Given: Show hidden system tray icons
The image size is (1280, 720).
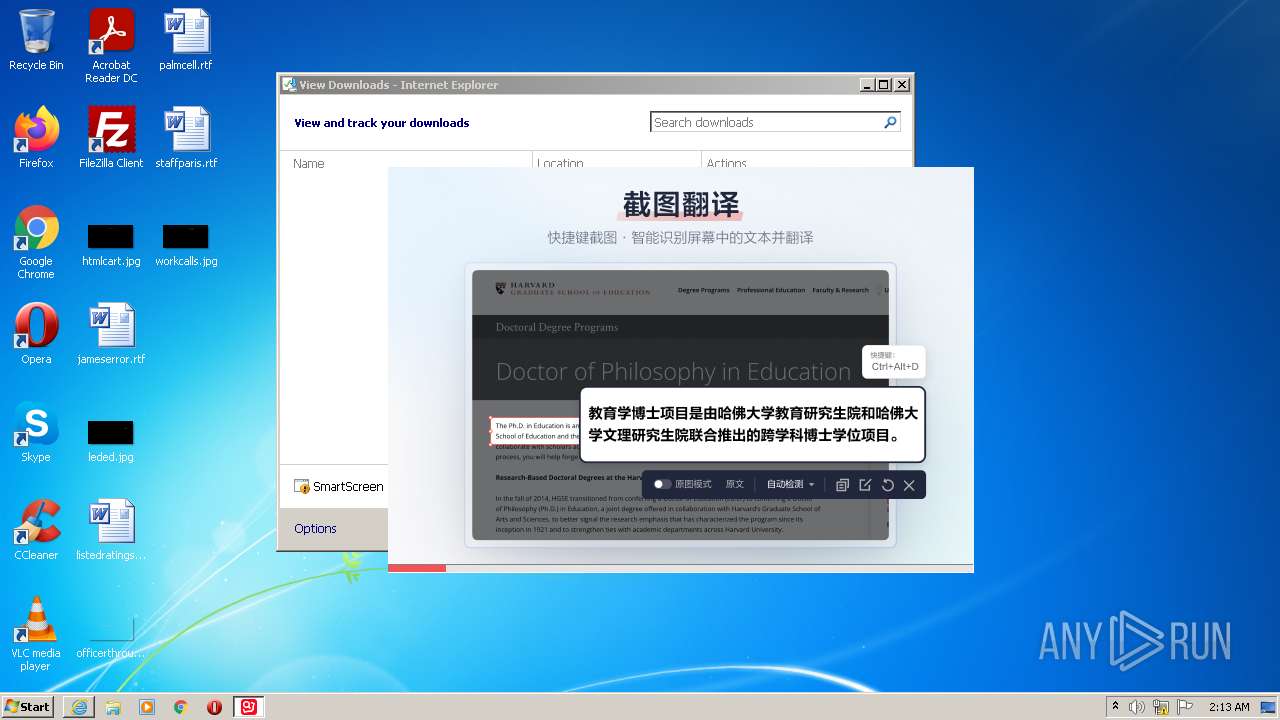Looking at the screenshot, I should click(x=1115, y=707).
